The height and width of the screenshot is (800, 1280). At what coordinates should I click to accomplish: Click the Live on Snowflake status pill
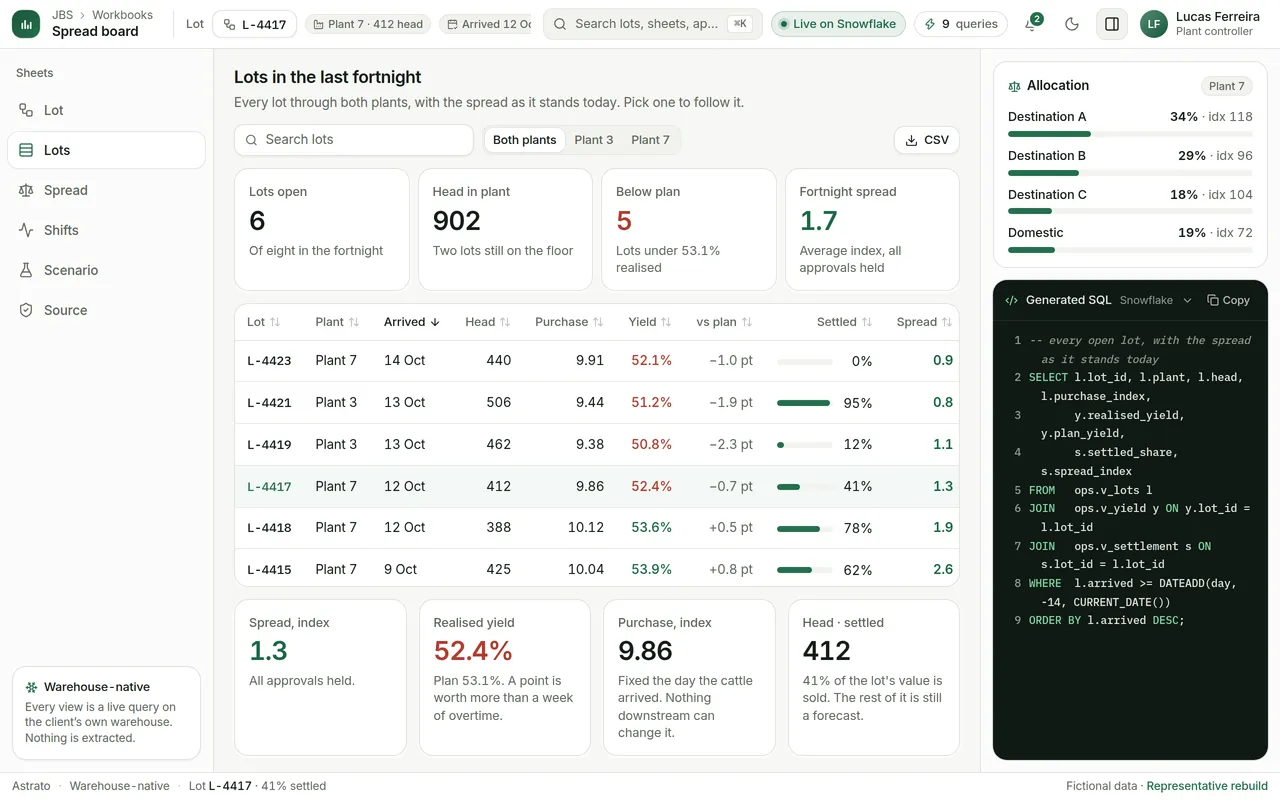[838, 24]
